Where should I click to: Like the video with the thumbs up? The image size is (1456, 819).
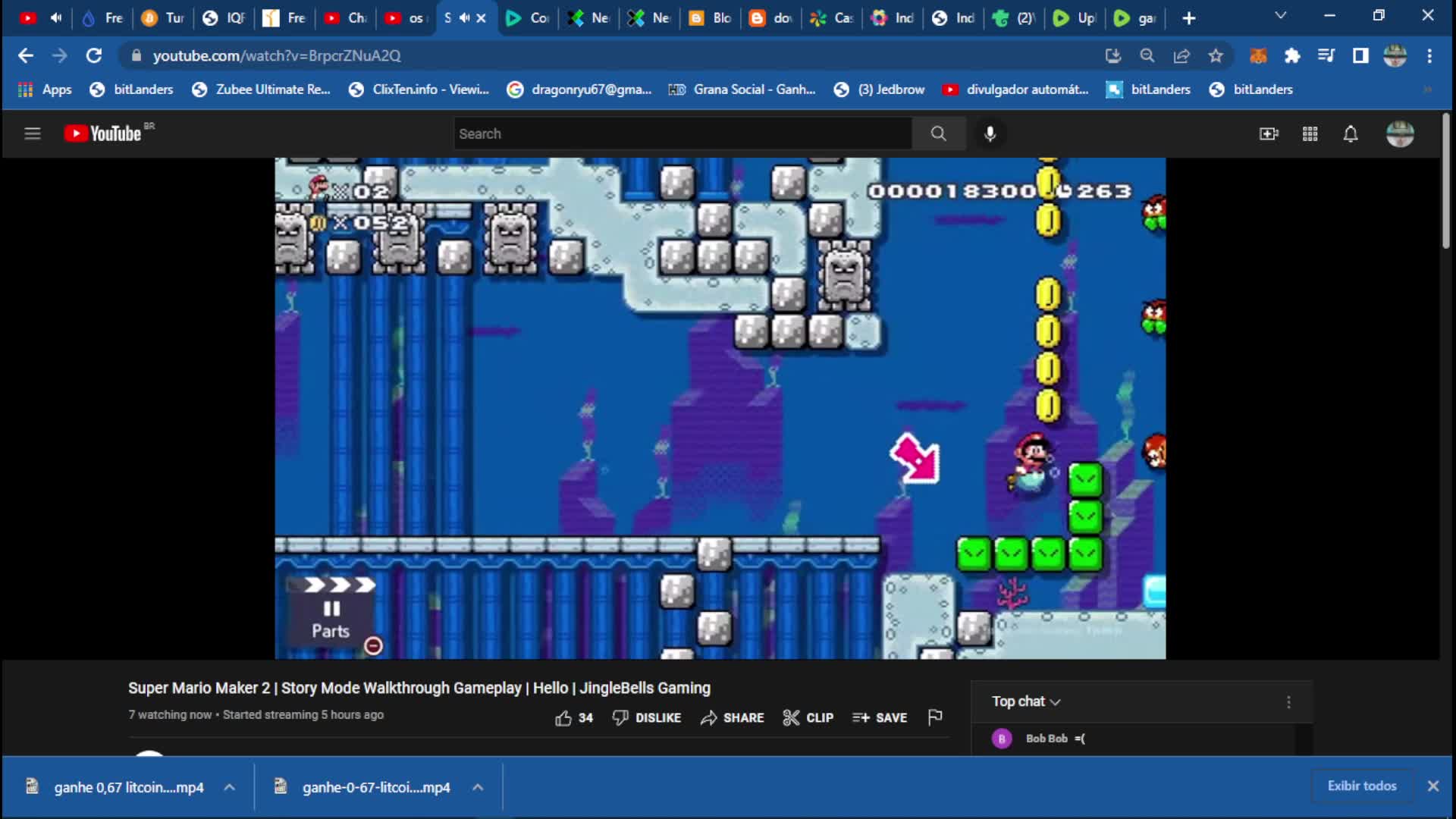[563, 717]
